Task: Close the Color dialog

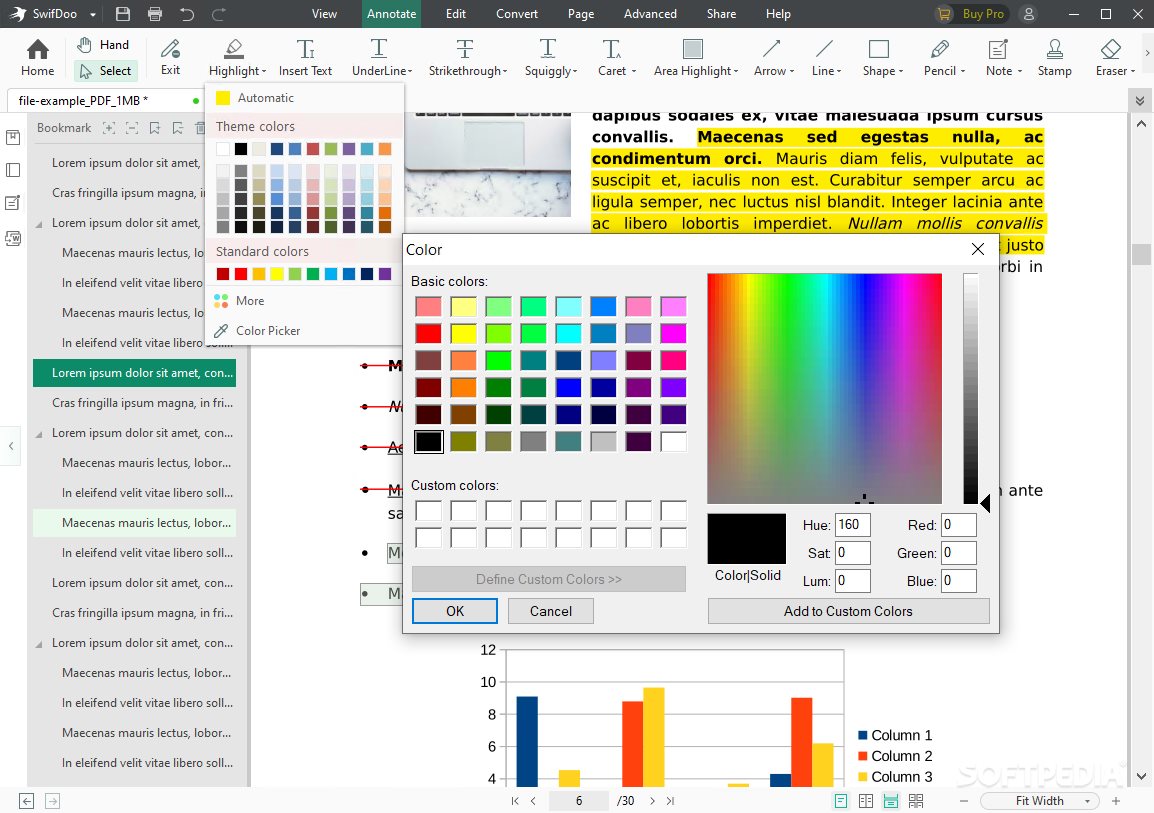Action: click(977, 249)
